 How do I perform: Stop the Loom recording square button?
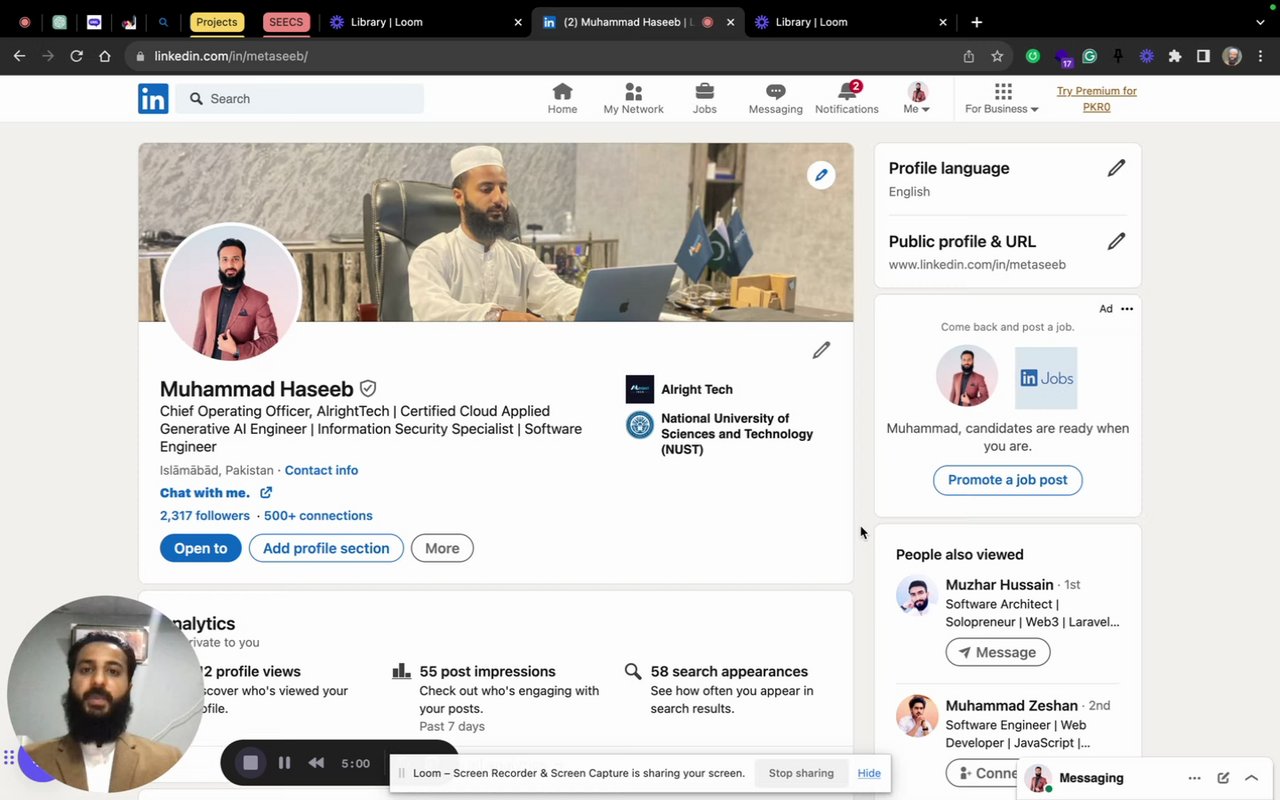250,763
